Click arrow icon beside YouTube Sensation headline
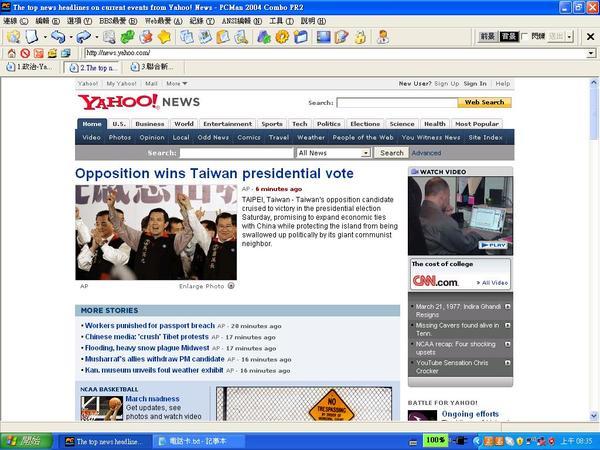Image resolution: width=600 pixels, height=450 pixels. (x=508, y=362)
